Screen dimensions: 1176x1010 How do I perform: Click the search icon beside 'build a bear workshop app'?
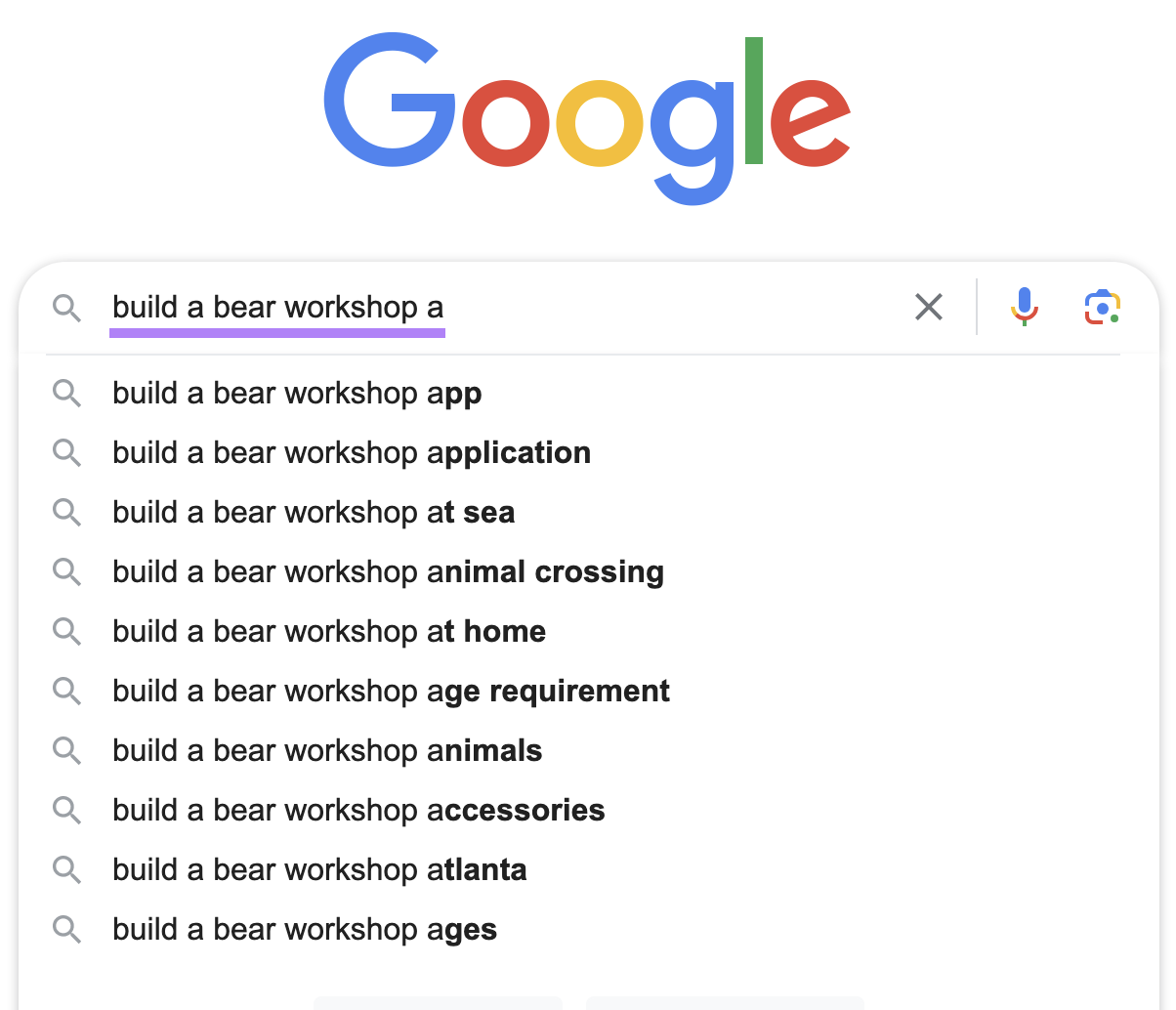click(x=67, y=393)
